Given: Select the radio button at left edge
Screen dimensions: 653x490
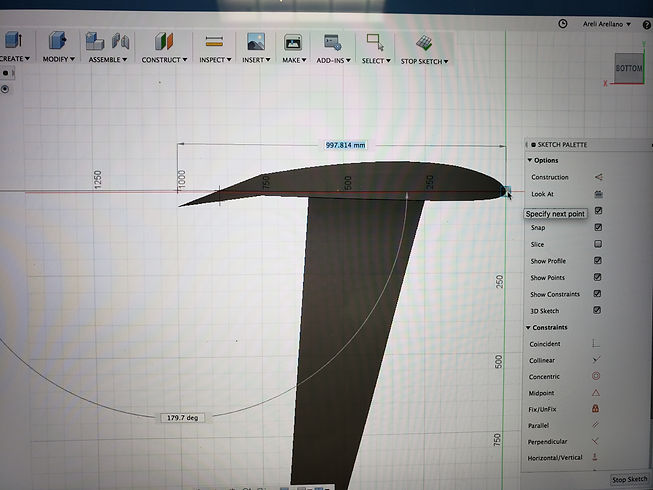Looking at the screenshot, I should (5, 89).
